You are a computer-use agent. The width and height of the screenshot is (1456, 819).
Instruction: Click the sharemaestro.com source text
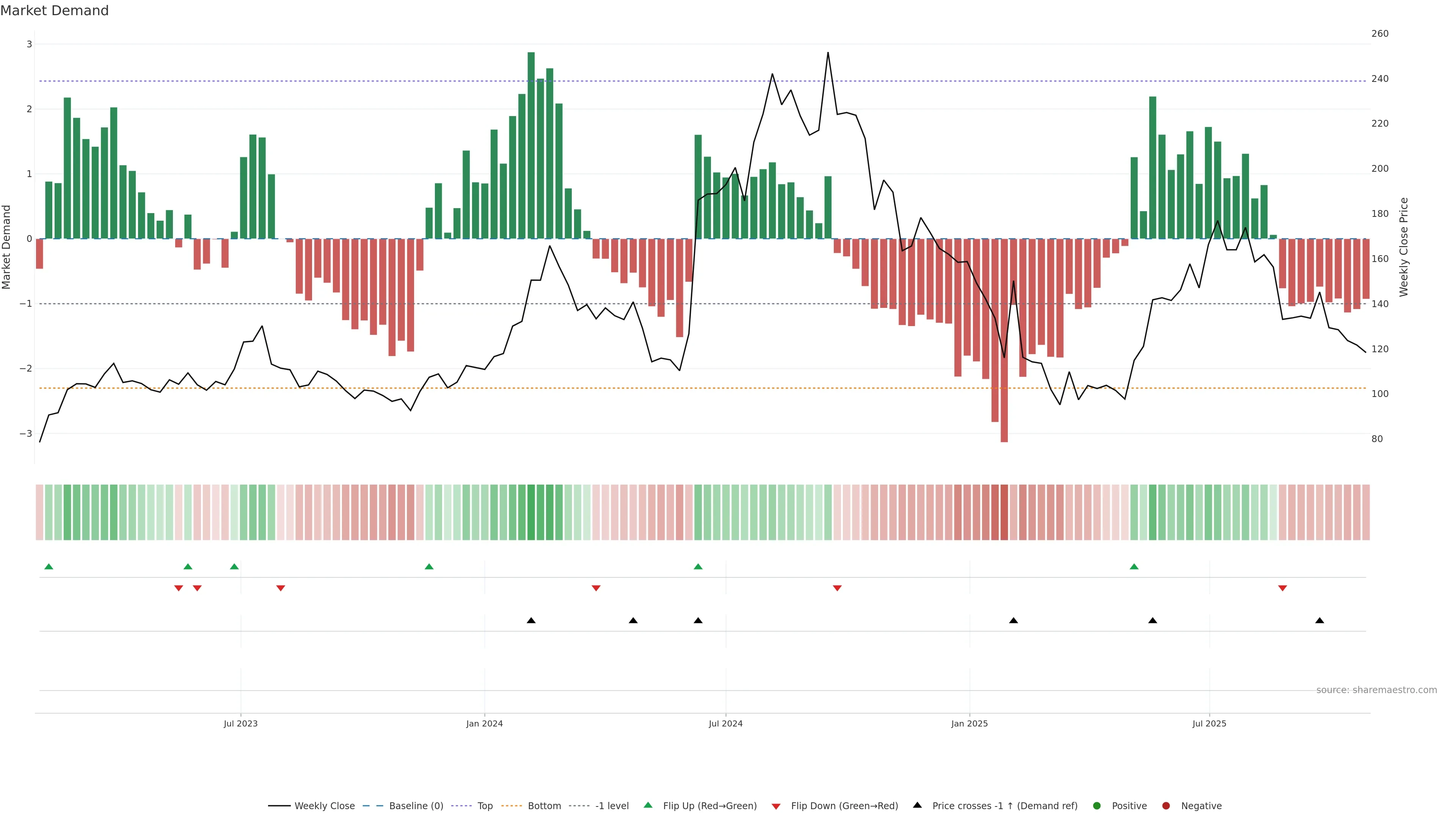(x=1376, y=690)
